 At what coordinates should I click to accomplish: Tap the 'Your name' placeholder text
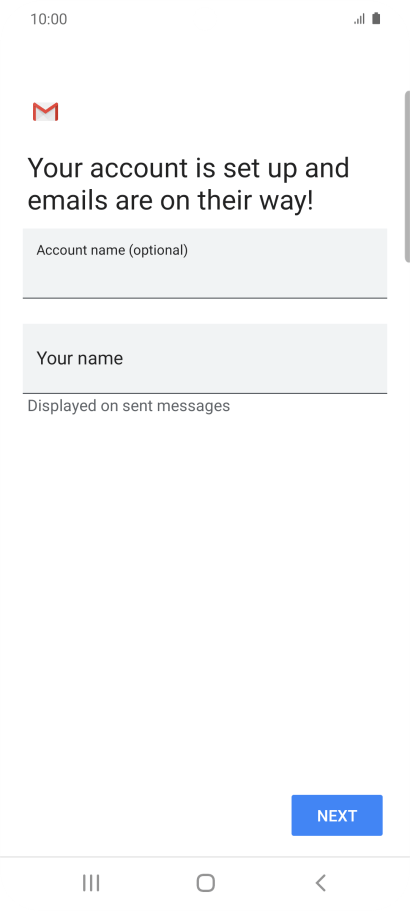click(x=80, y=358)
